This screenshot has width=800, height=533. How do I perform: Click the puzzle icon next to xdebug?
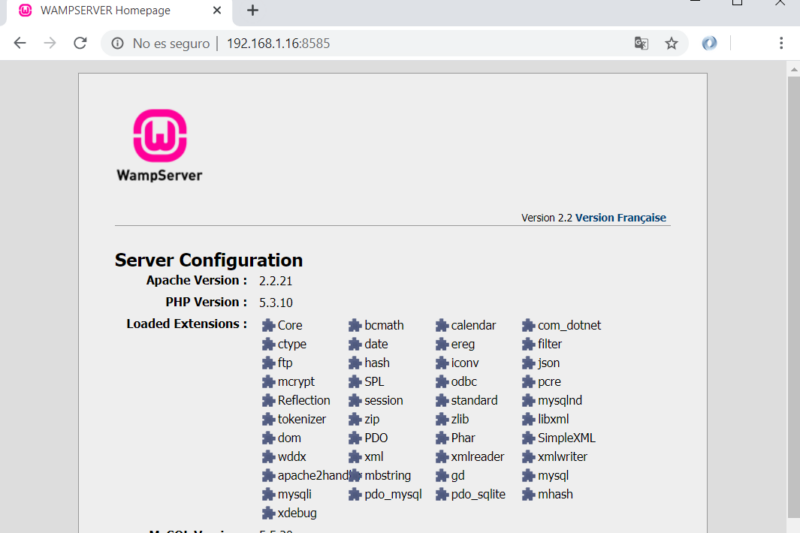pos(268,513)
